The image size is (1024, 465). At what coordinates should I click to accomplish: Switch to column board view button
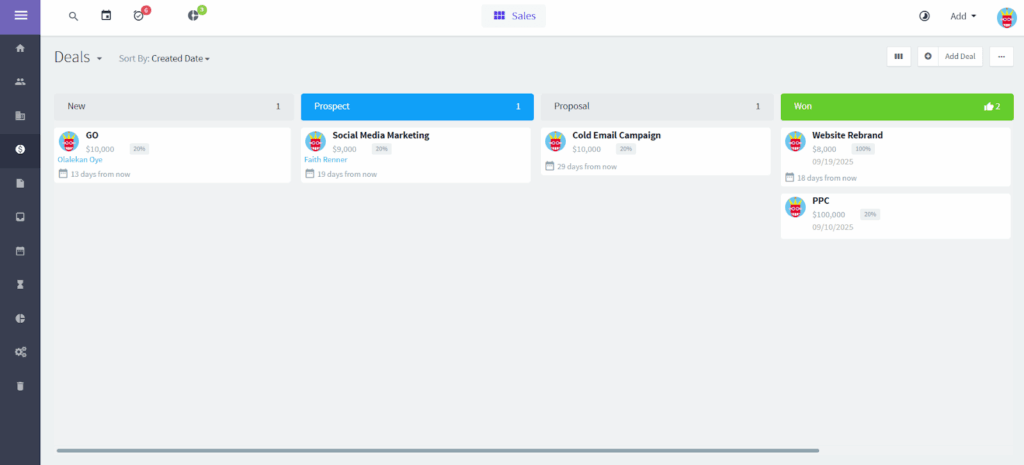pos(898,57)
